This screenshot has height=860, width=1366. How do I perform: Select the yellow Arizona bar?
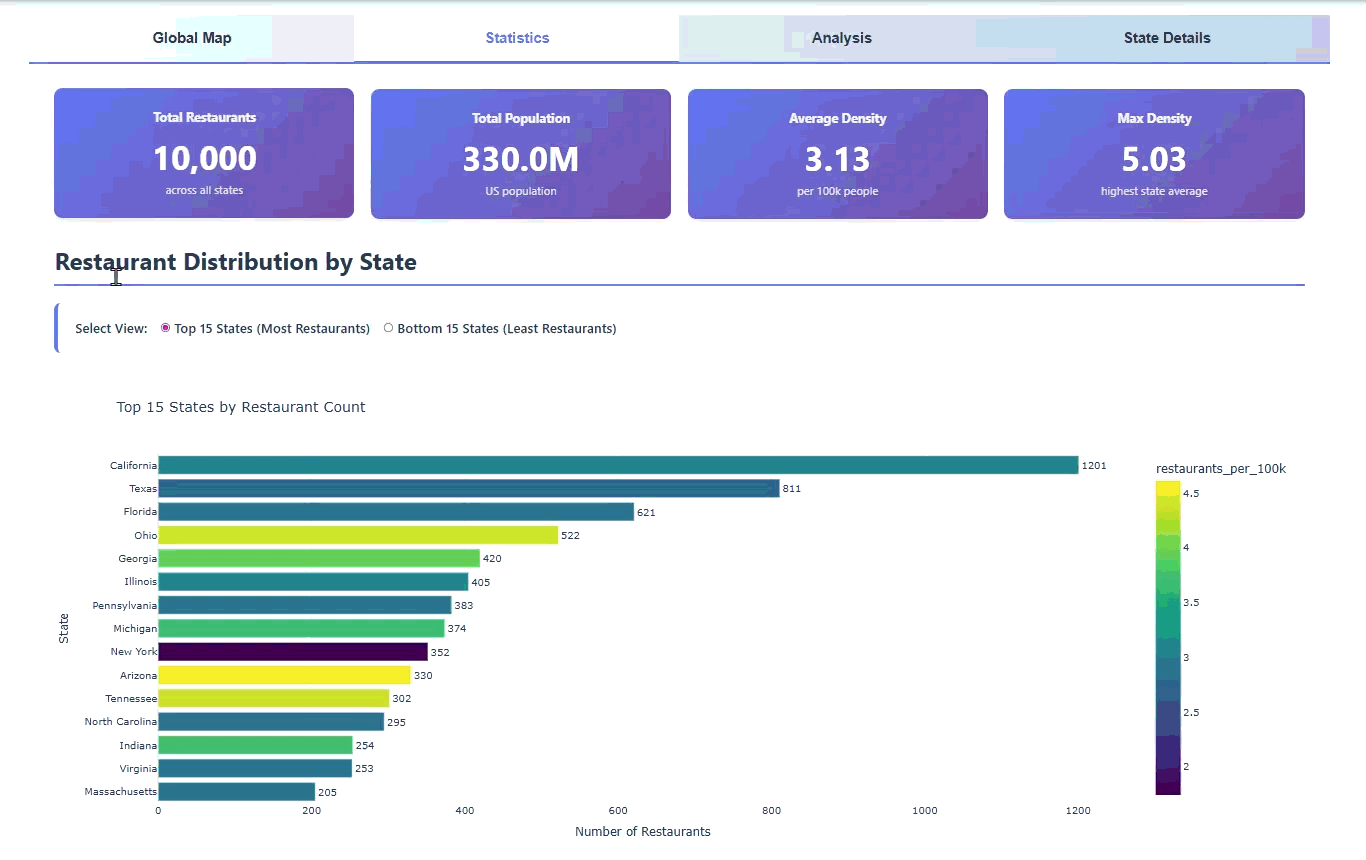[x=284, y=675]
